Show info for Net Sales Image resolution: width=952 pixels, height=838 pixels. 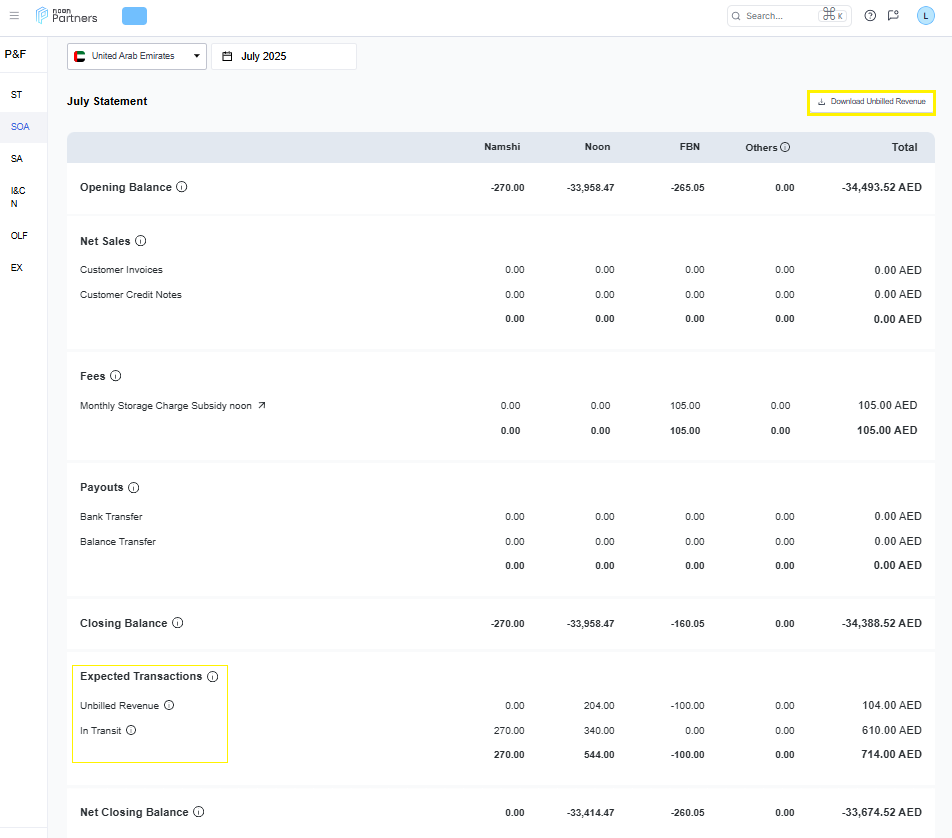(x=140, y=241)
